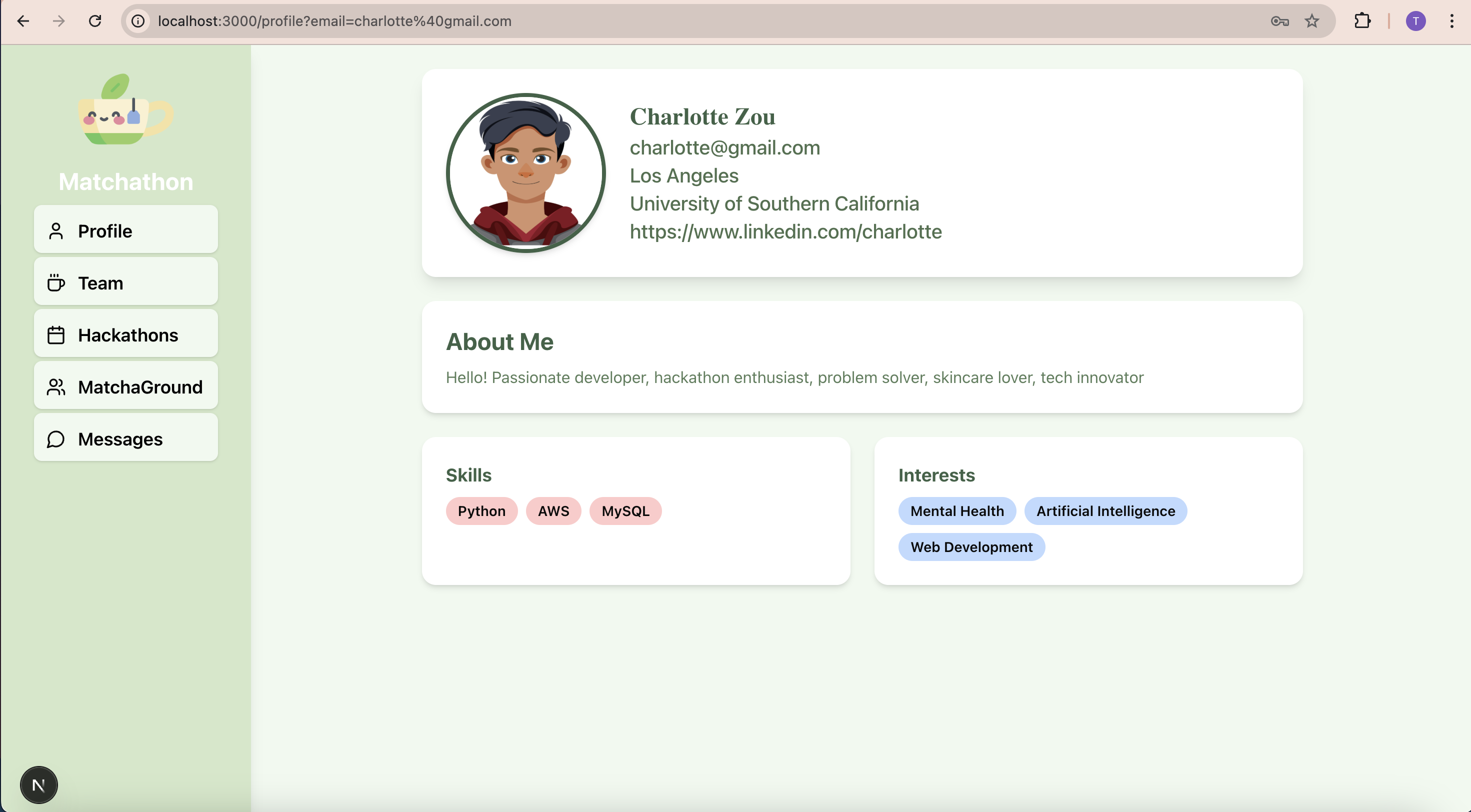Open the browser extensions puzzle icon
The width and height of the screenshot is (1471, 812).
click(x=1362, y=21)
